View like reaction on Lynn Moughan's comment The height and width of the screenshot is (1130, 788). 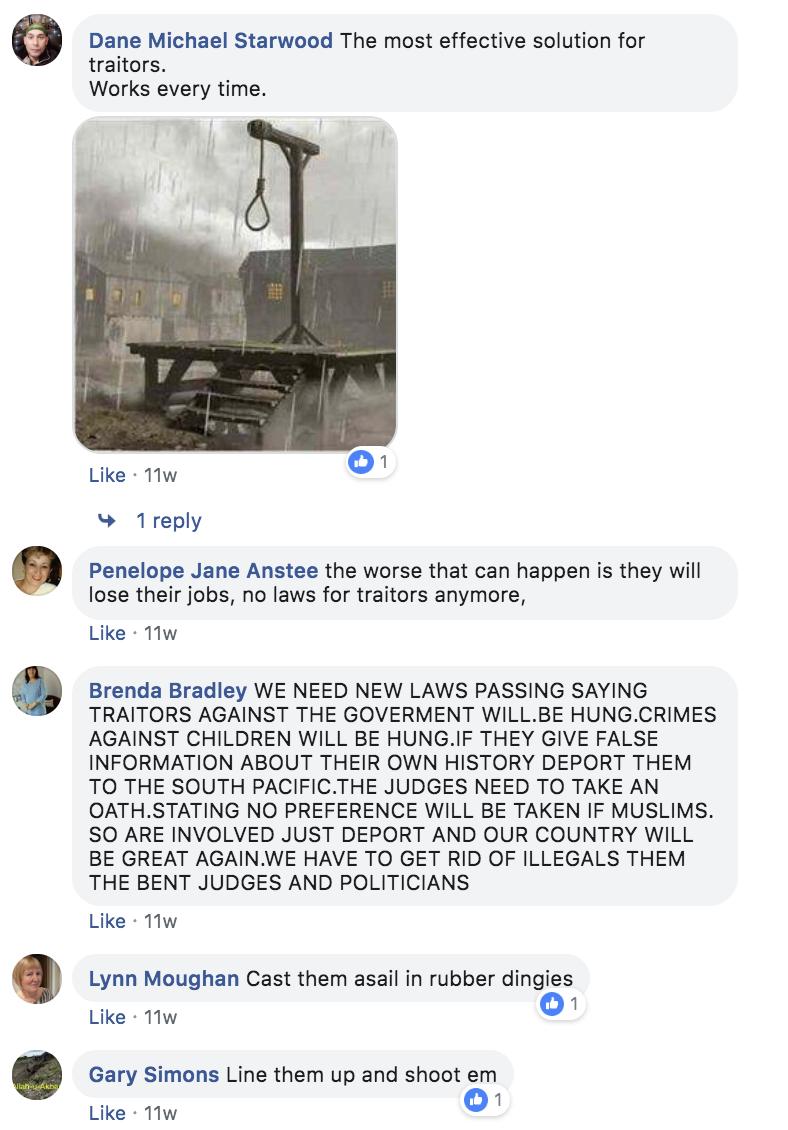(560, 1003)
